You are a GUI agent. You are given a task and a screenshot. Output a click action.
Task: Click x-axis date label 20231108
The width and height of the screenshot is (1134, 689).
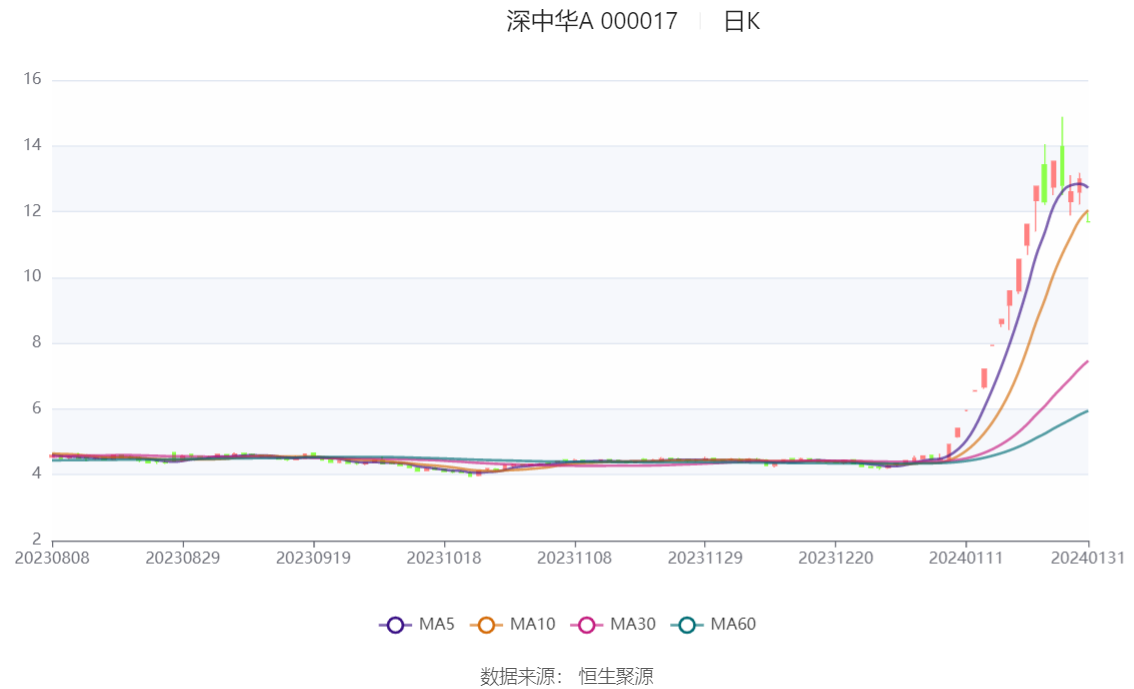574,558
